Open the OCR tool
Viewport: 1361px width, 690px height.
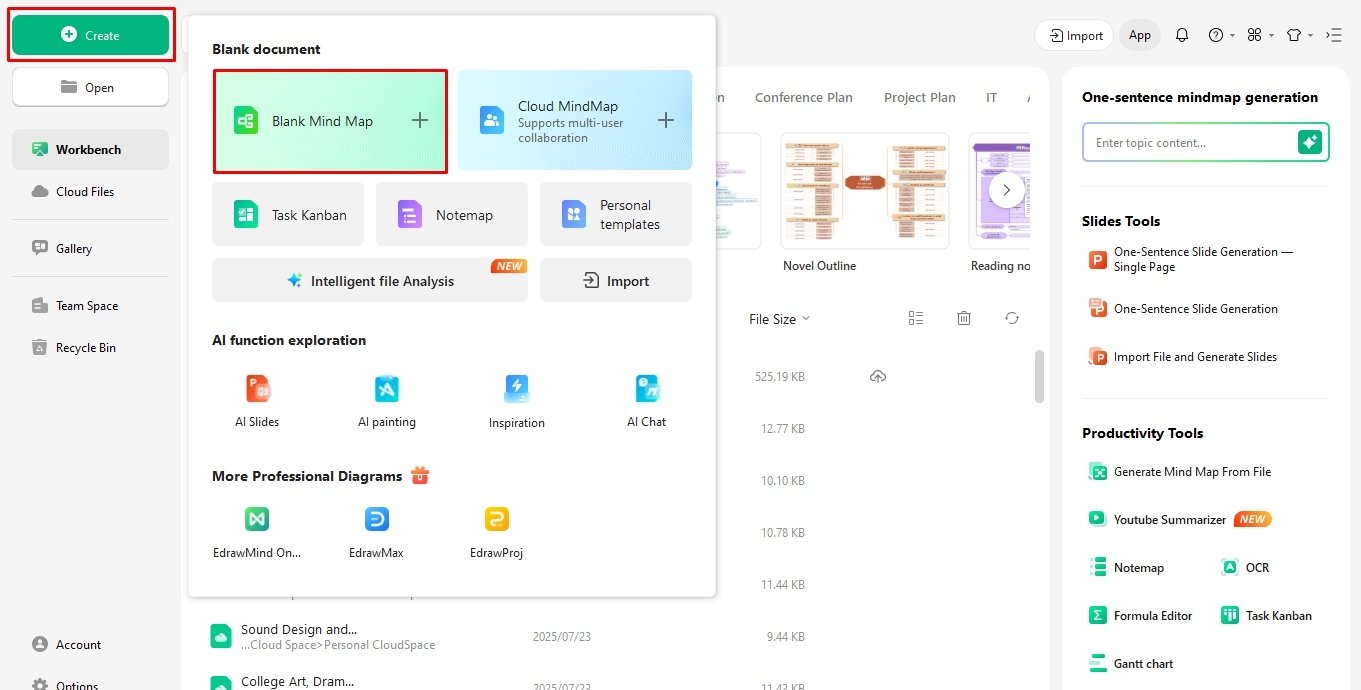coord(1246,567)
